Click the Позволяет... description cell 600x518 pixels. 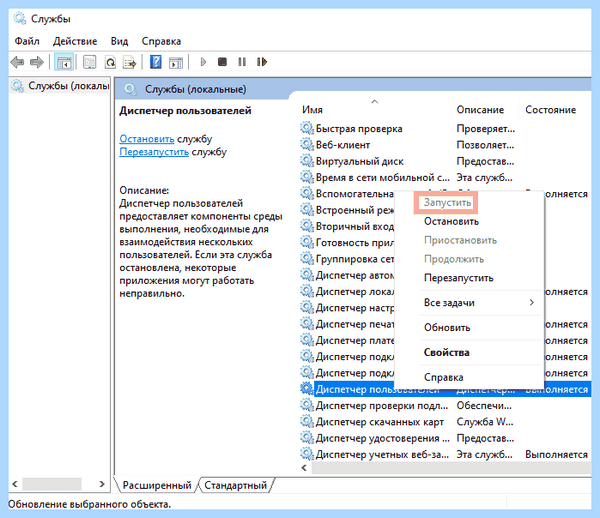point(485,145)
